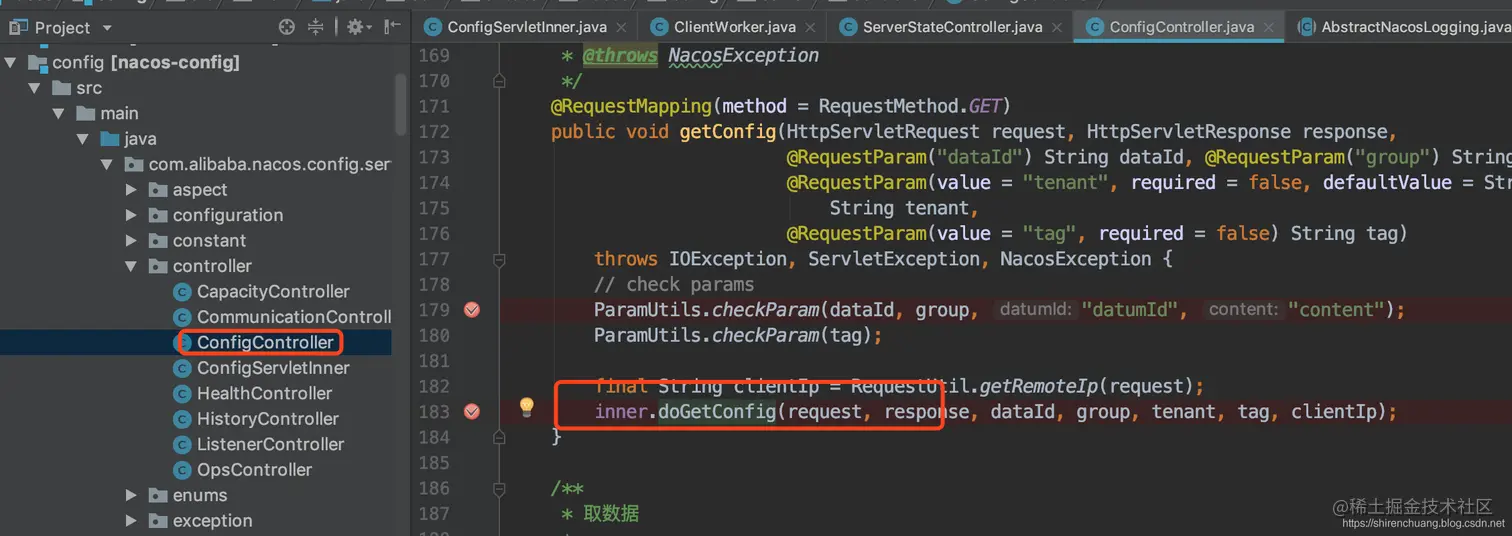Select the ConfigController.java tab
This screenshot has width=1512, height=536.
click(1181, 27)
